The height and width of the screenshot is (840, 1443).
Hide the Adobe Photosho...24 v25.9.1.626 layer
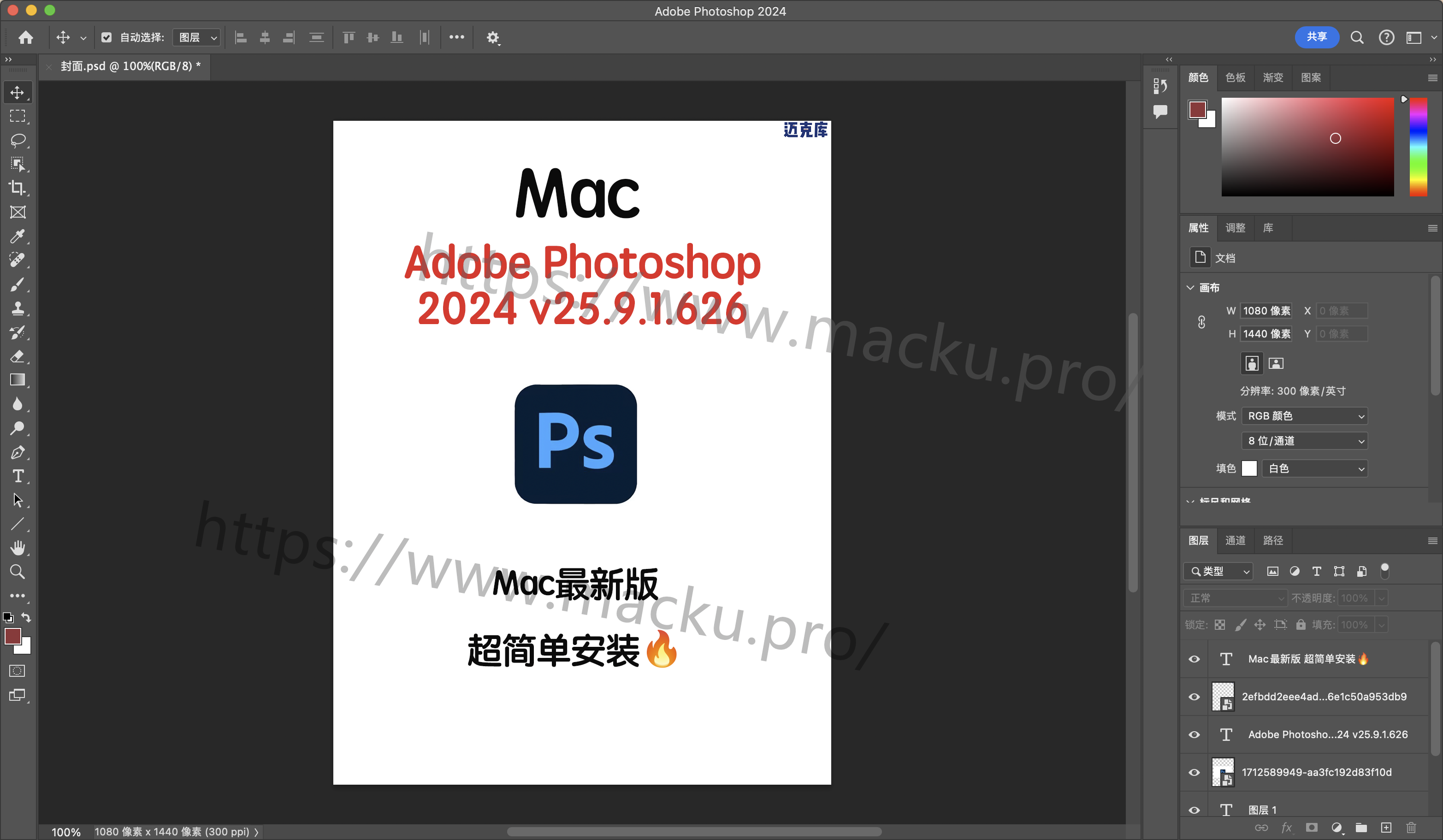1194,734
